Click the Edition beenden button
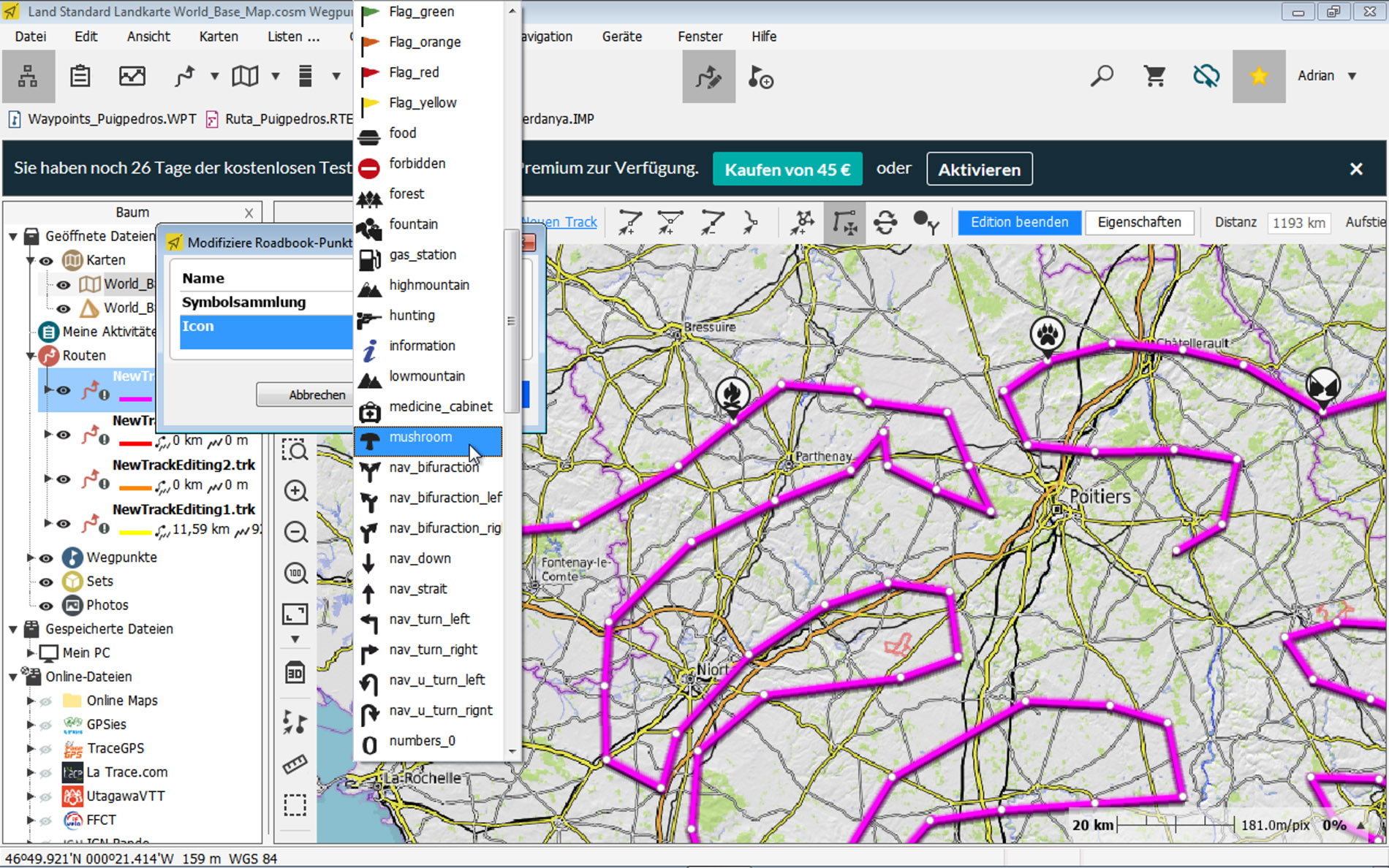This screenshot has height=868, width=1389. (x=1019, y=222)
